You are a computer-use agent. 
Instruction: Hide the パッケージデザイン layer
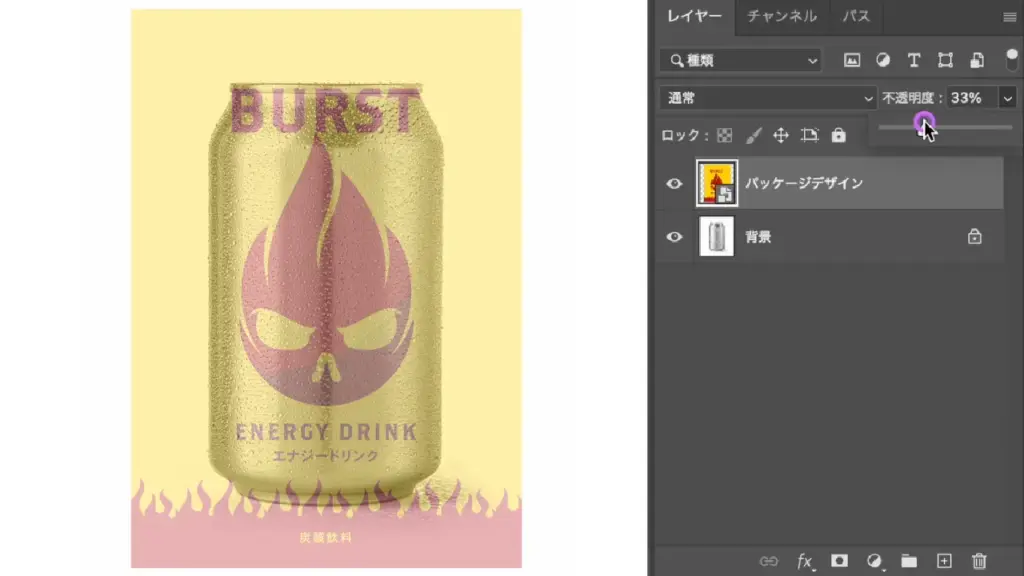pos(675,184)
